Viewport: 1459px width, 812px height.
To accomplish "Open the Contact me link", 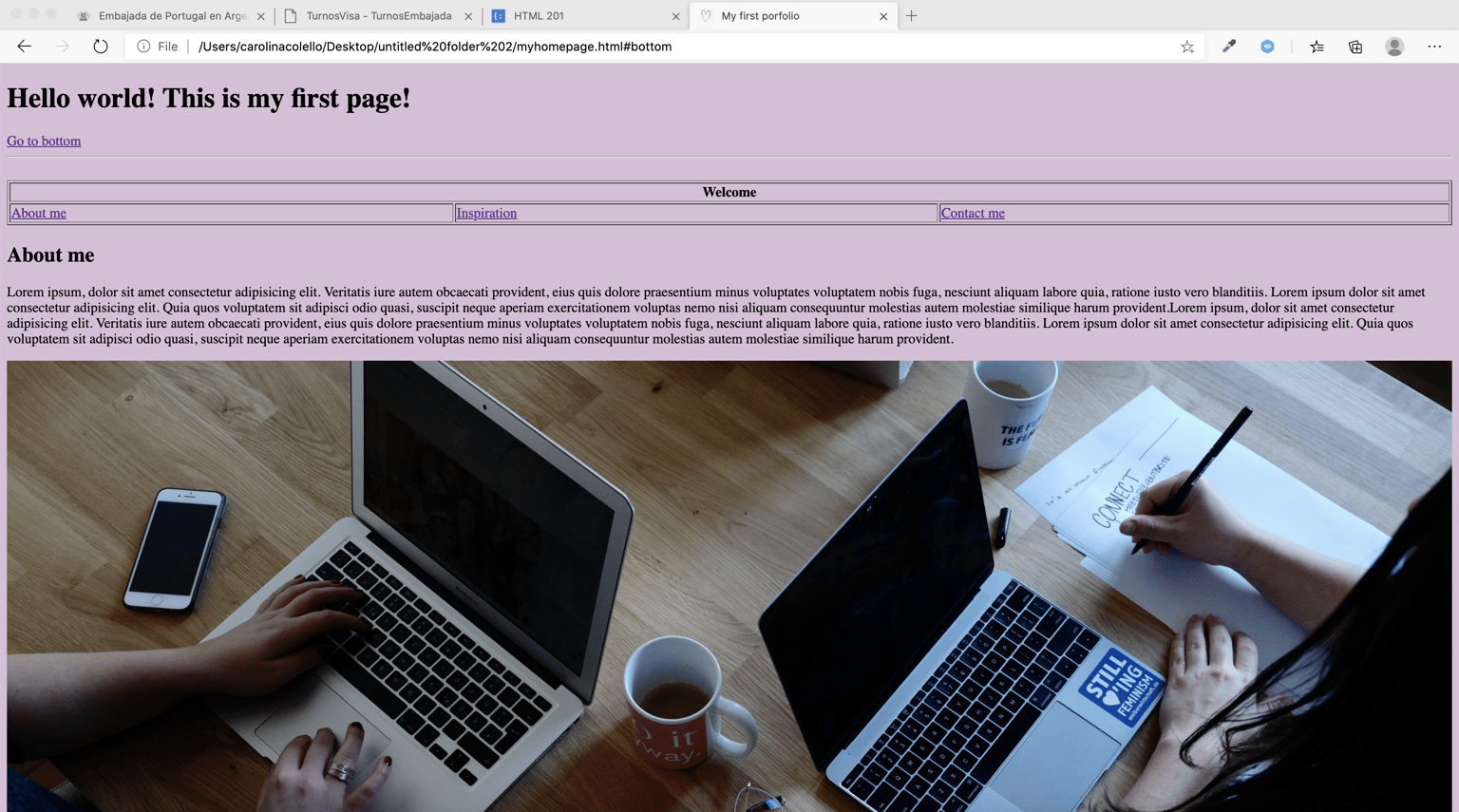I will point(973,213).
